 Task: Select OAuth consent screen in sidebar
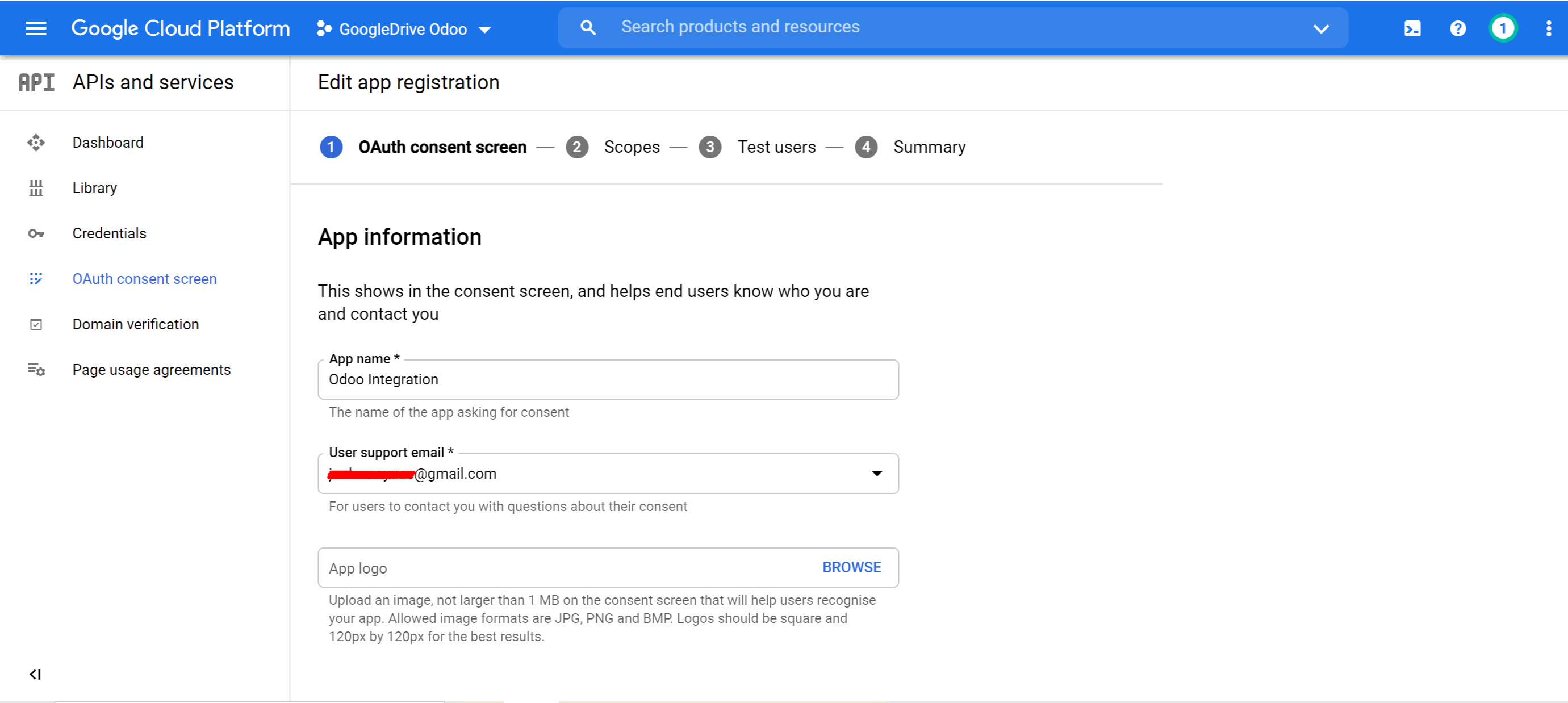pyautogui.click(x=144, y=279)
